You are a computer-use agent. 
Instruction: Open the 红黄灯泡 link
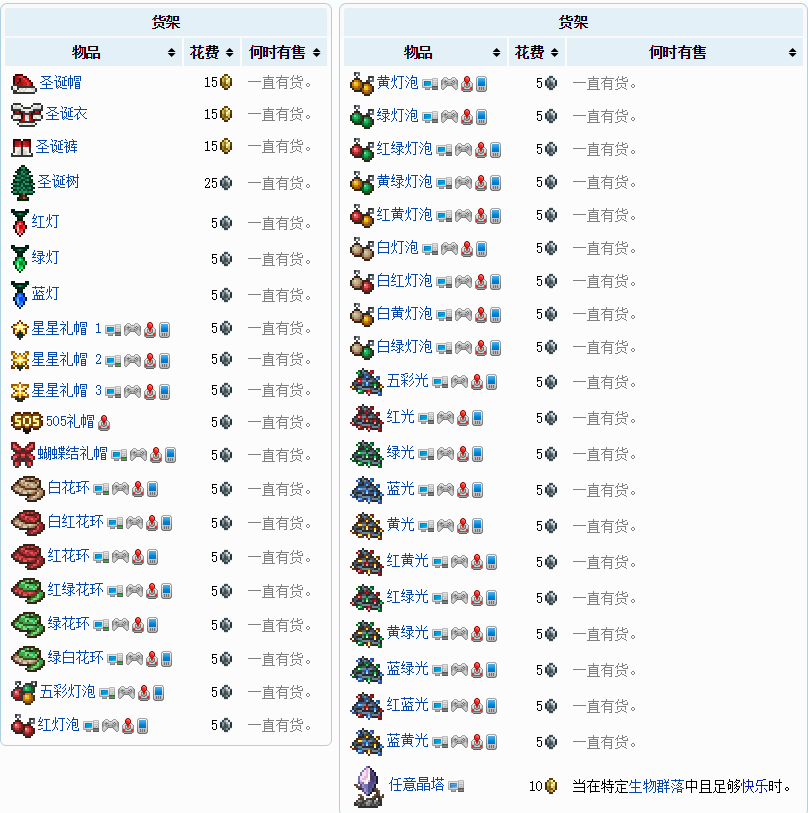point(405,215)
